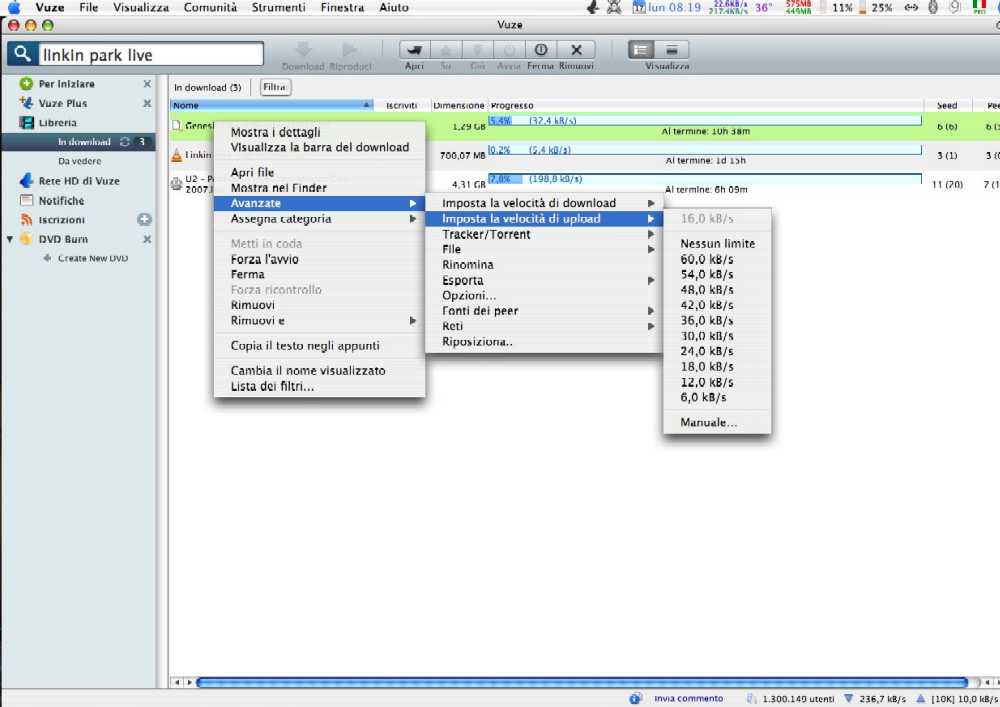Viewport: 1000px width, 707px height.
Task: Close the Vuze Plus sidebar entry
Action: 147,103
